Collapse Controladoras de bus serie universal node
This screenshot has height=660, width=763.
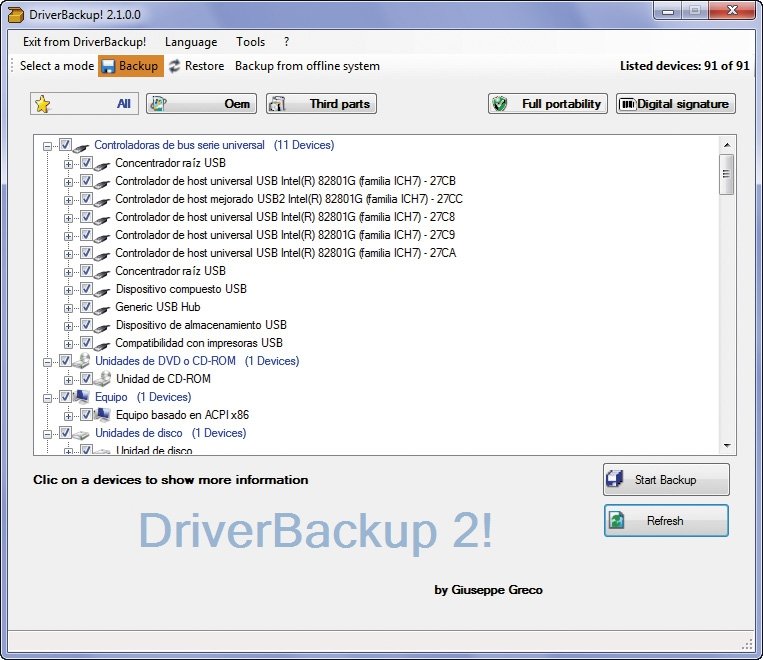tap(47, 146)
